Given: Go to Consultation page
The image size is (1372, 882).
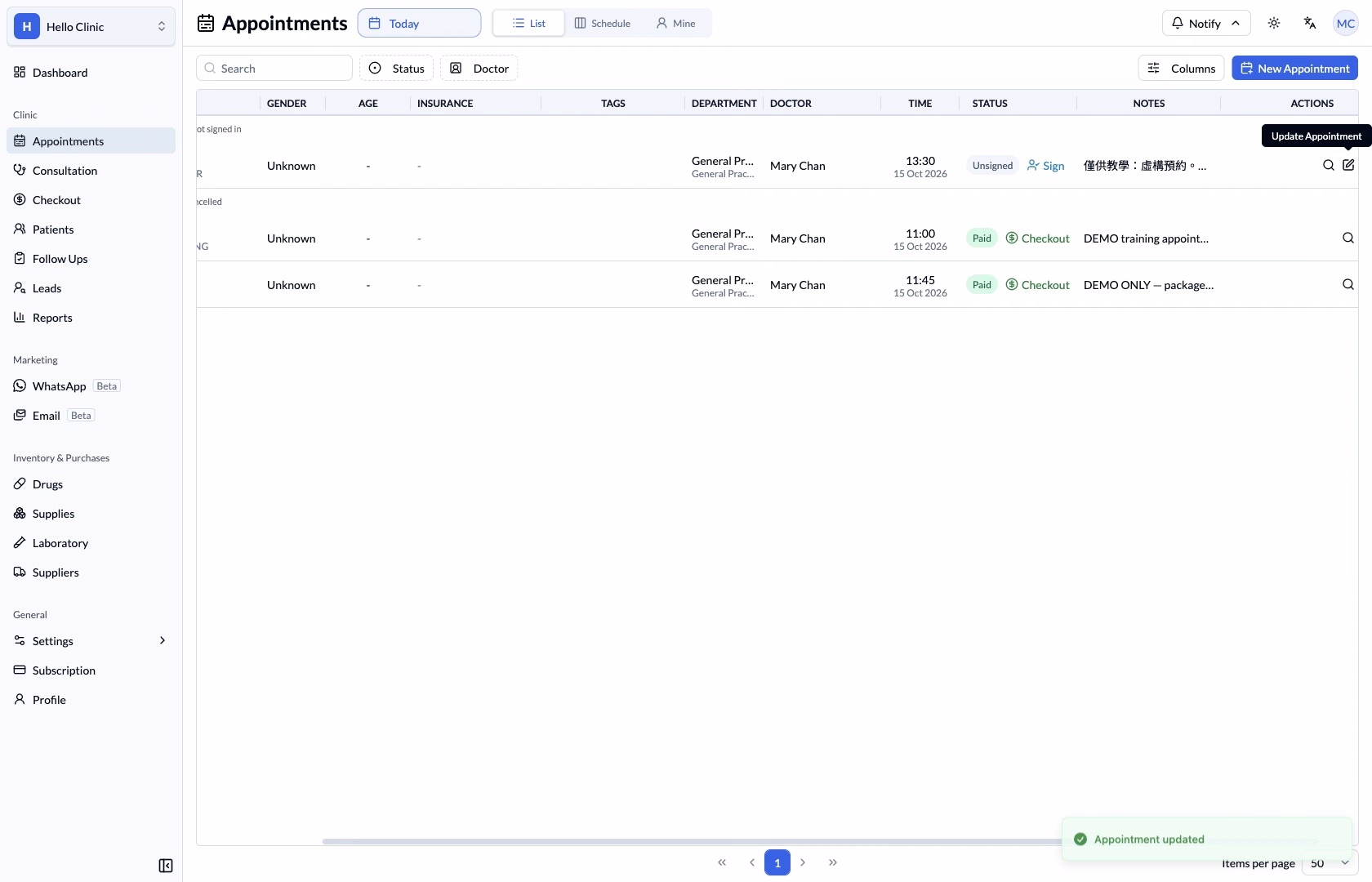Looking at the screenshot, I should (91, 171).
